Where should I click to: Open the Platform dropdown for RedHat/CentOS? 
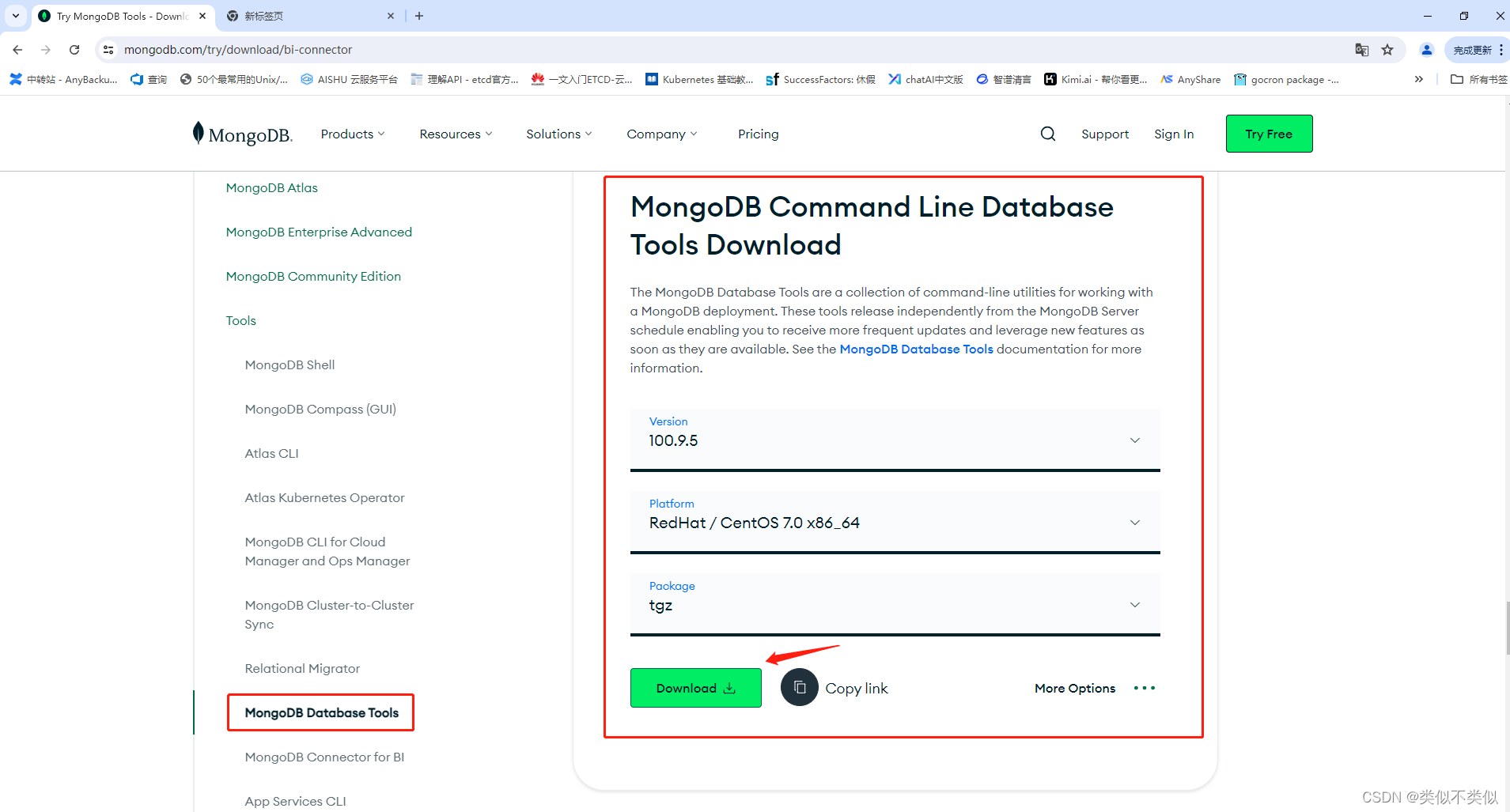tap(1134, 522)
